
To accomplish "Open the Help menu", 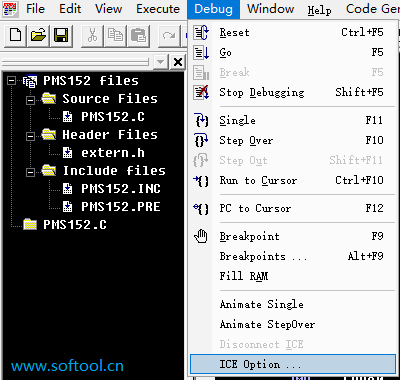I will pyautogui.click(x=319, y=10).
